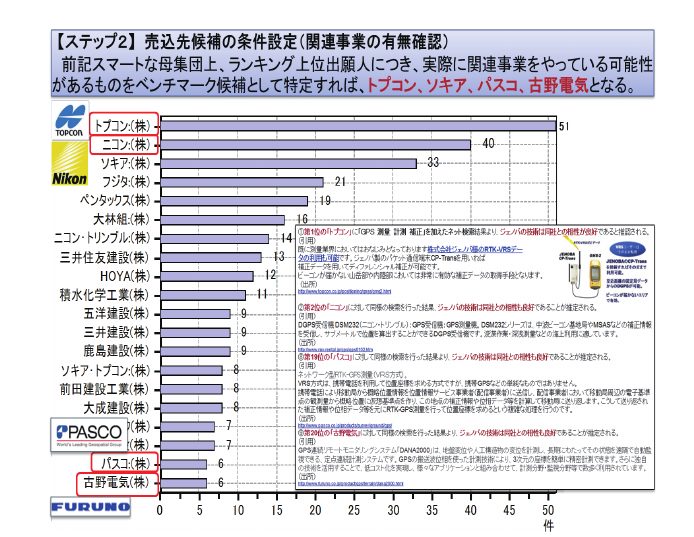Select the ニコン:(株) chart label
Screen dimensions: 694x537
point(126,144)
